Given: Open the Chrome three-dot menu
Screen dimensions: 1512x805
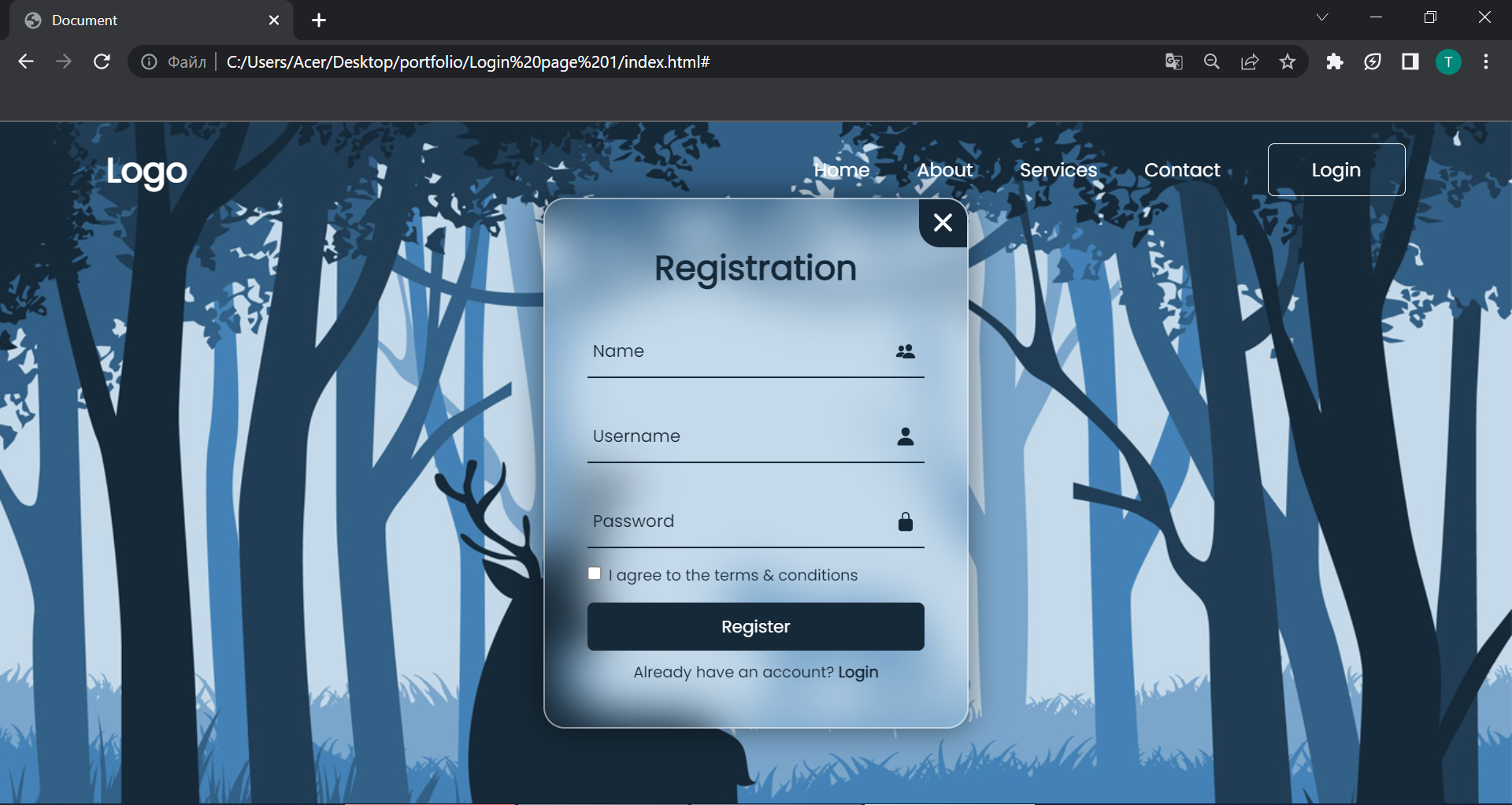Looking at the screenshot, I should point(1487,61).
